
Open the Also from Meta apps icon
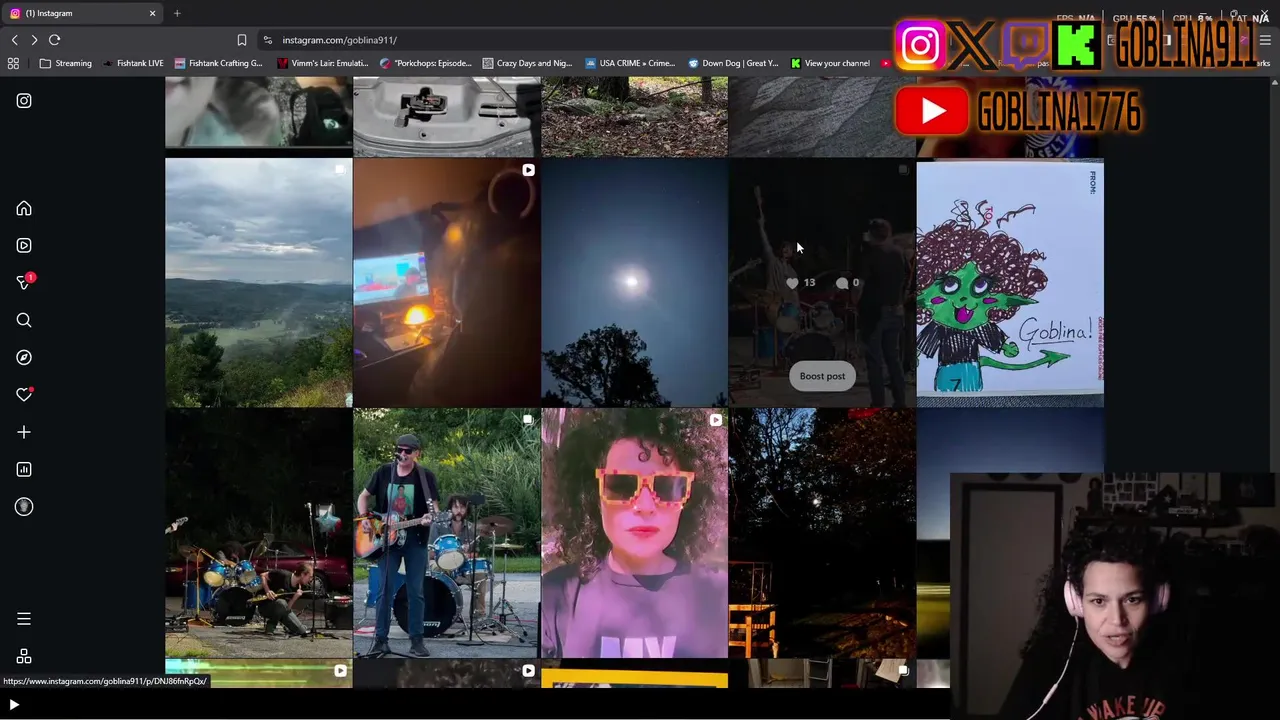[24, 657]
